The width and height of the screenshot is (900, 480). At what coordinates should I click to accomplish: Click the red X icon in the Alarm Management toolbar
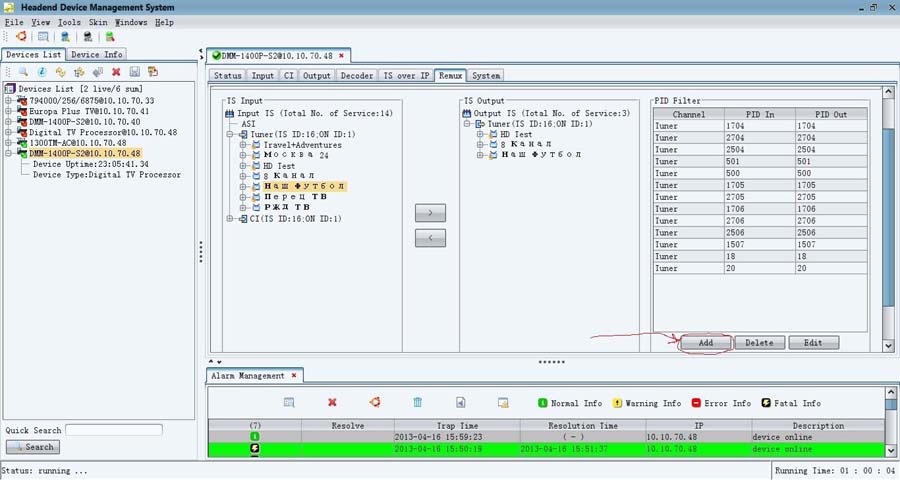pyautogui.click(x=332, y=402)
